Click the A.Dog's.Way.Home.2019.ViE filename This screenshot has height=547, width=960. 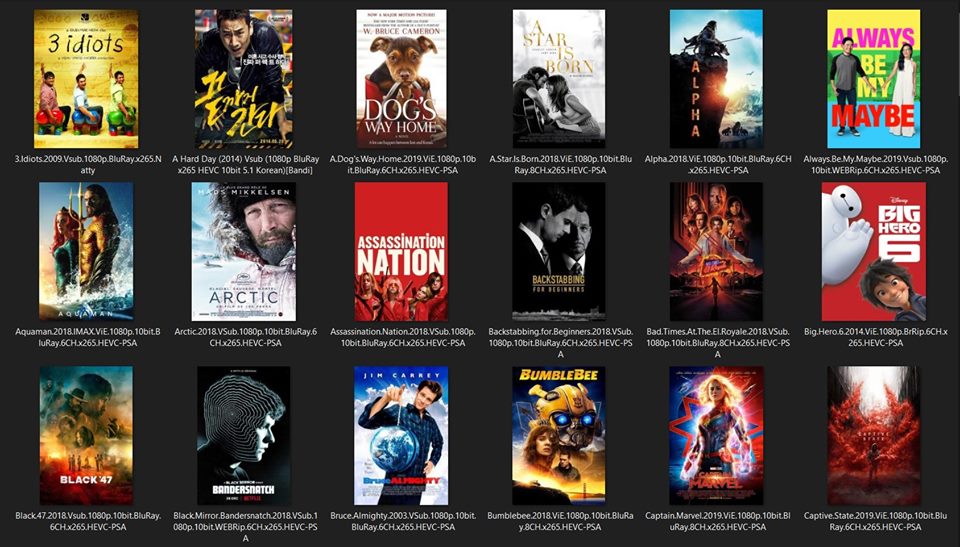402,164
